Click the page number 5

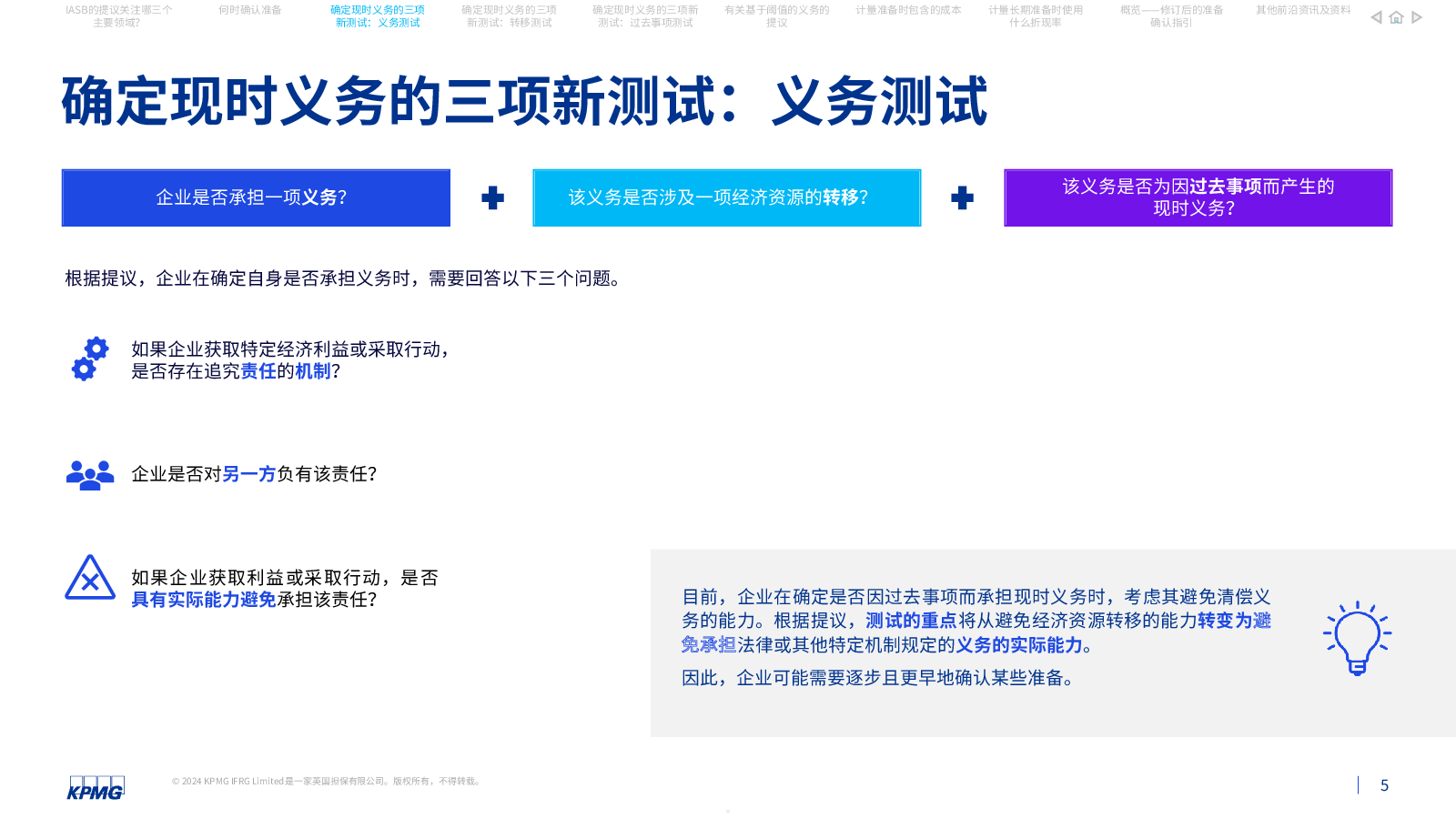(1384, 785)
